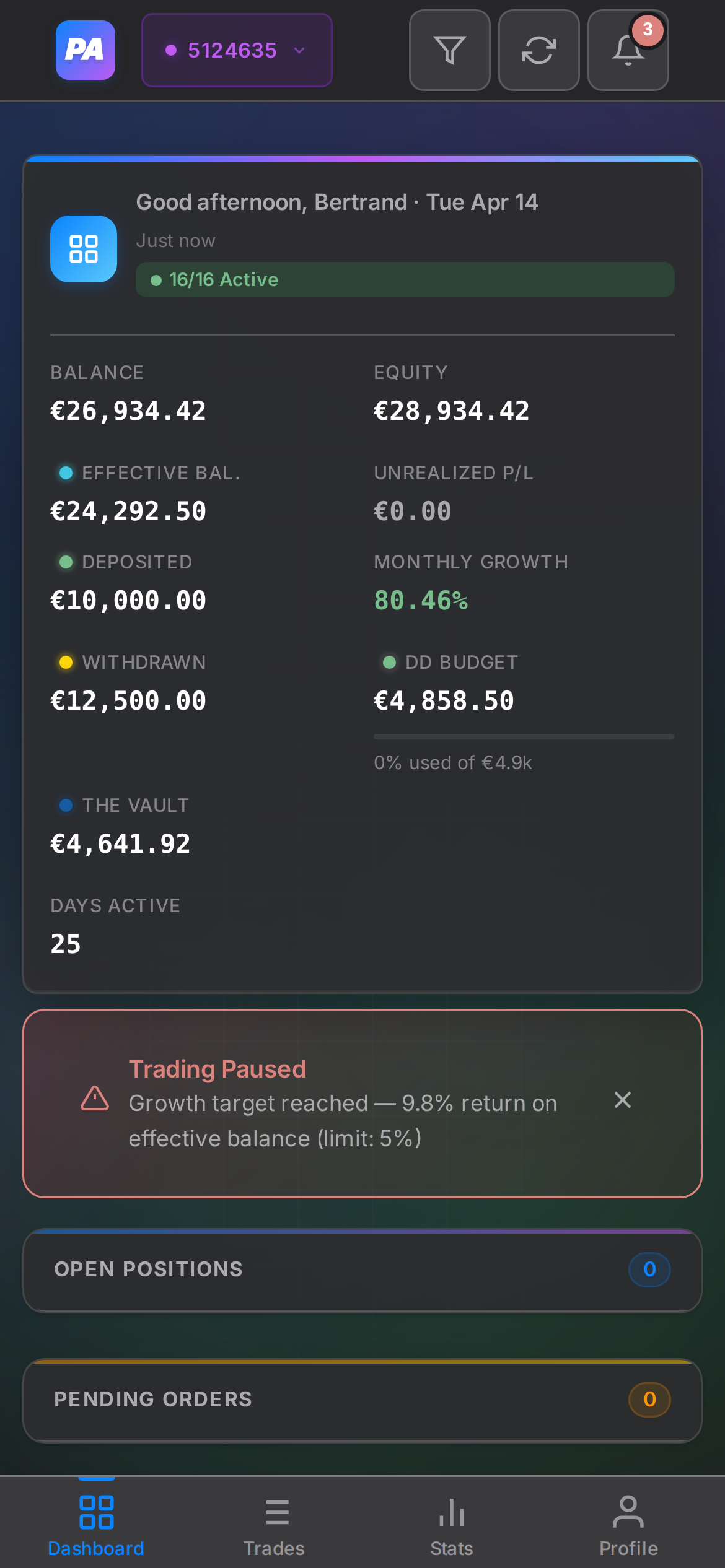Expand the account 5124635 dropdown
The width and height of the screenshot is (725, 1568).
pyautogui.click(x=236, y=50)
